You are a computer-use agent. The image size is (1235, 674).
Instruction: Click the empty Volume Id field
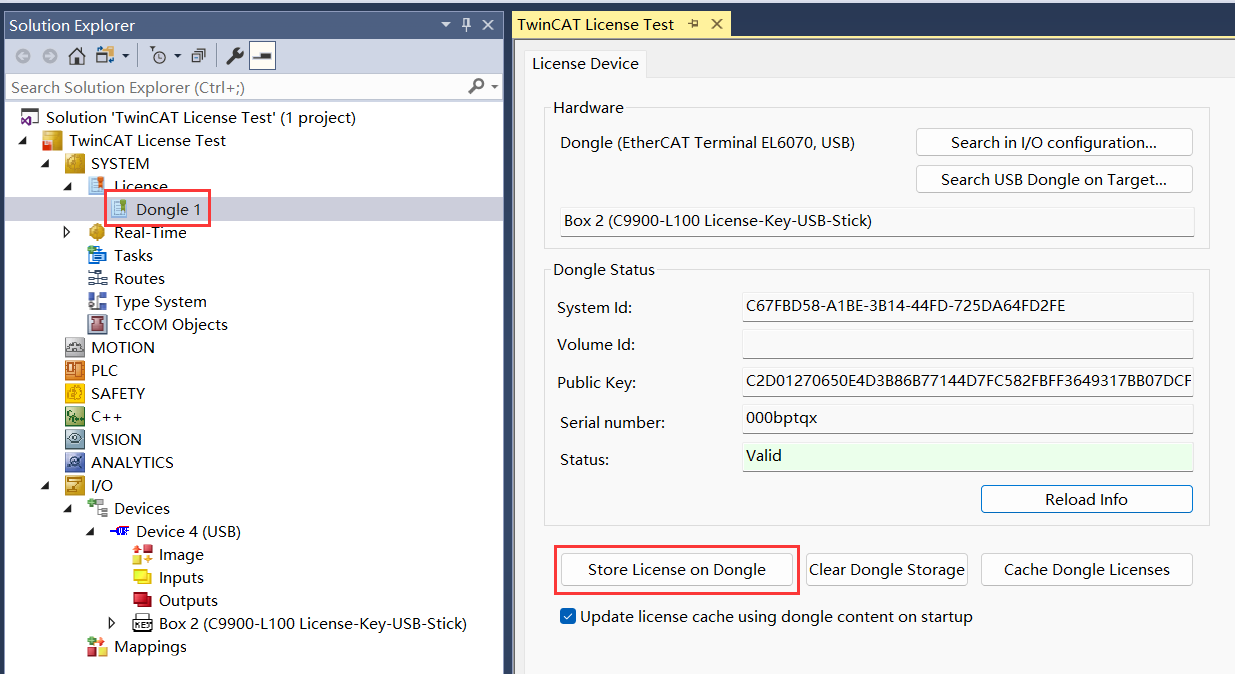[968, 344]
